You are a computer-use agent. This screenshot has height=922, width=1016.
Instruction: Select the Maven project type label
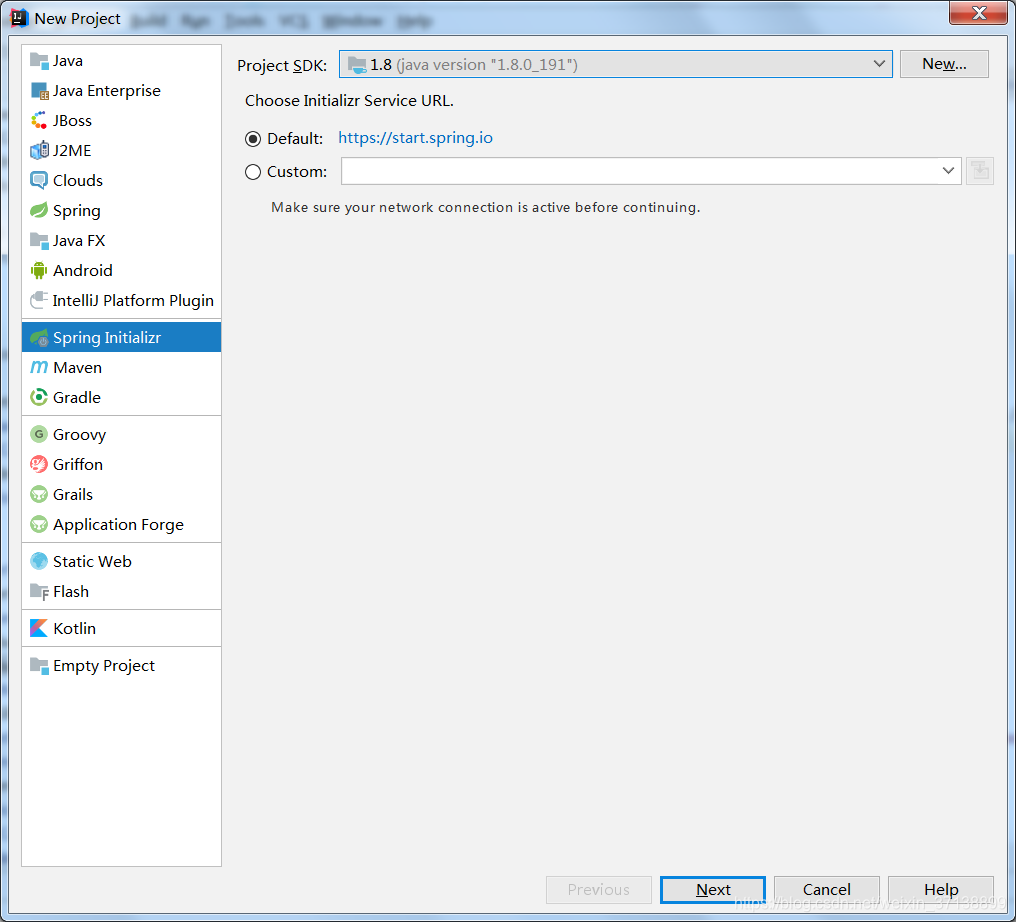click(x=78, y=367)
